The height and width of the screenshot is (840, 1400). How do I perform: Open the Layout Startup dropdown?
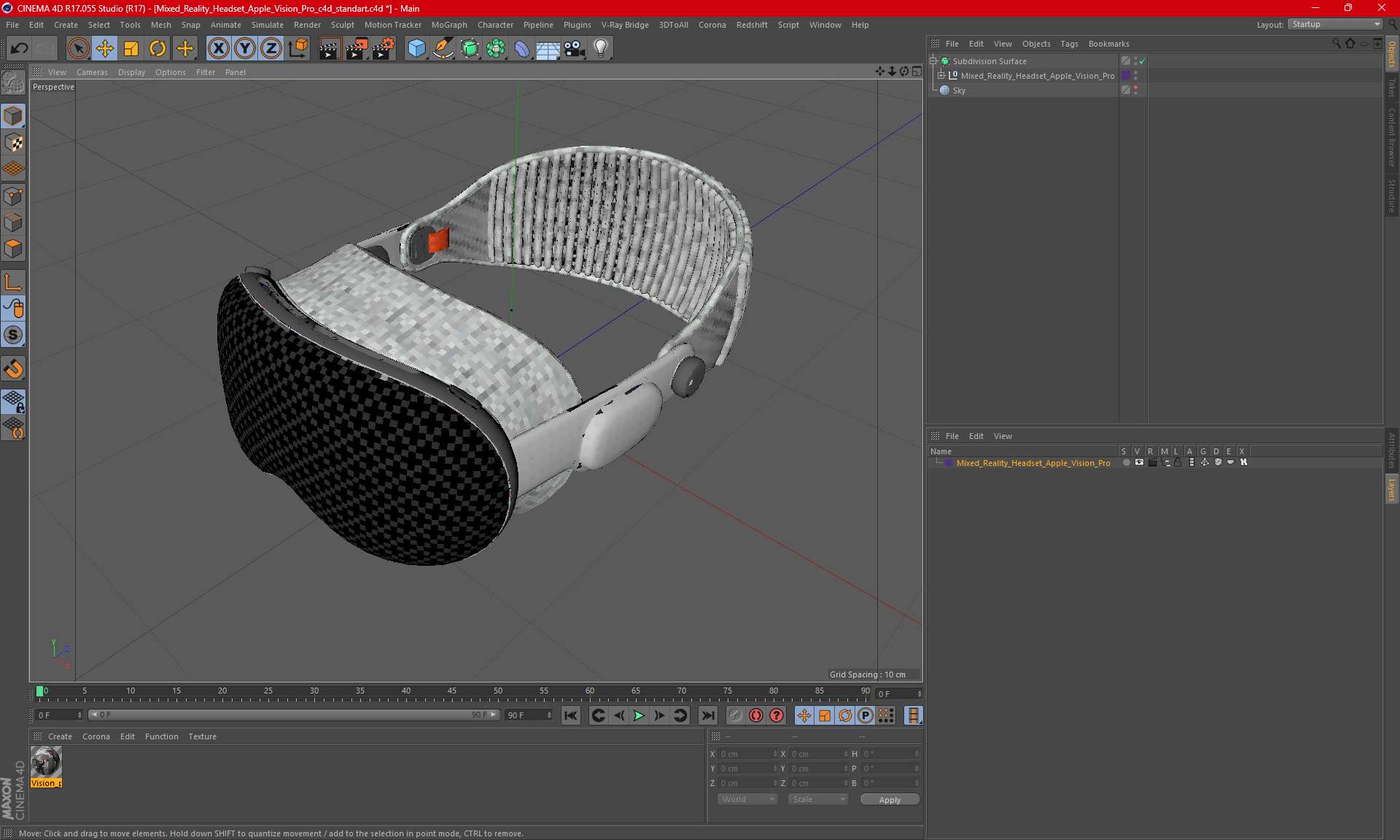(1336, 24)
